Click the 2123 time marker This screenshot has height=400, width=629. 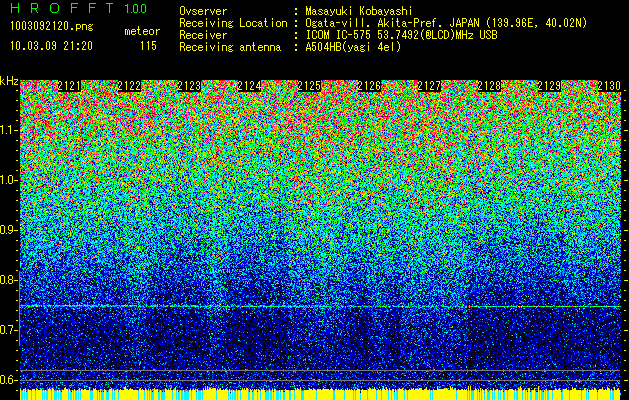(189, 86)
